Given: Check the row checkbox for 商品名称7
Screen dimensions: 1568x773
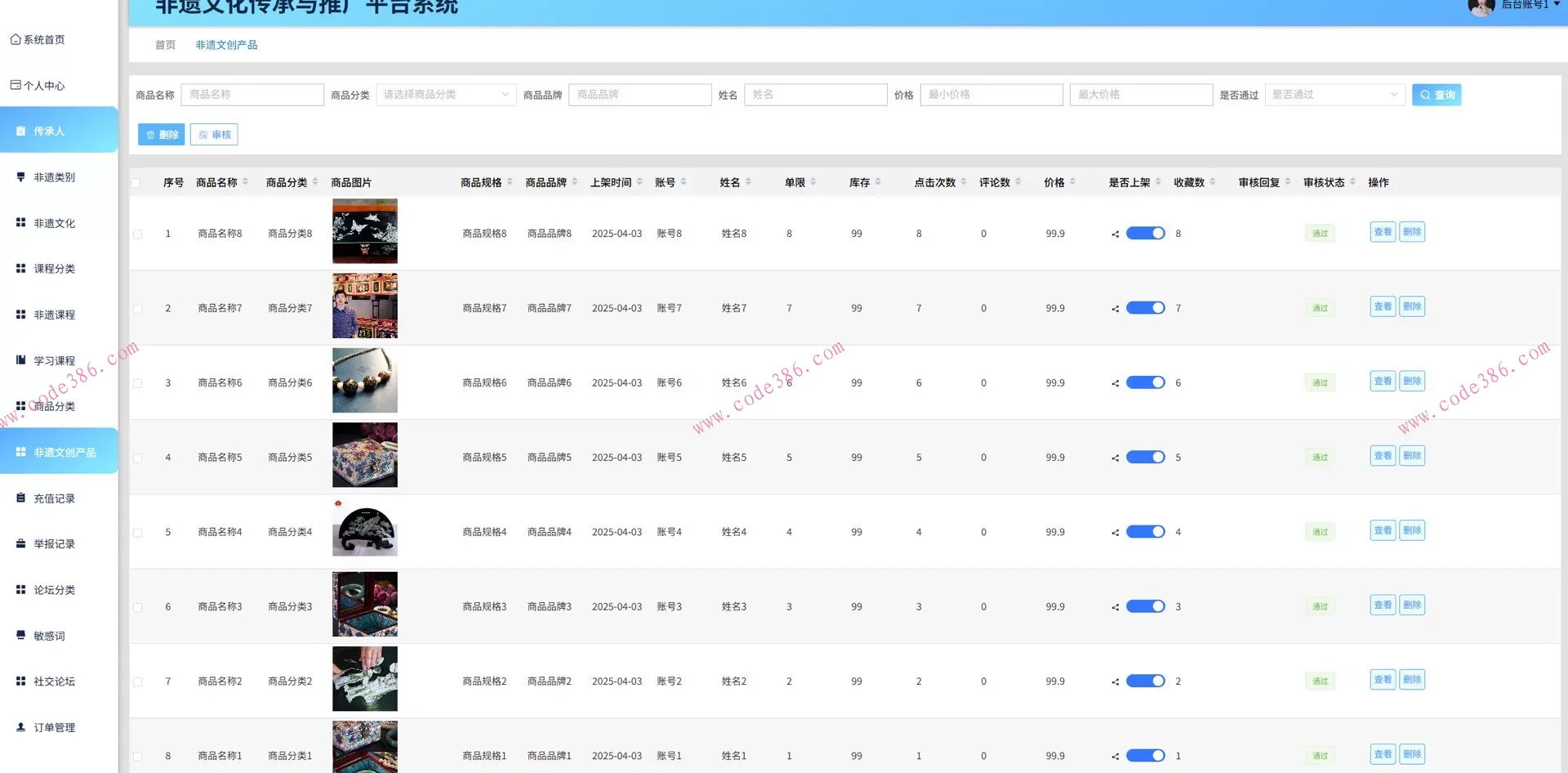Looking at the screenshot, I should [137, 309].
